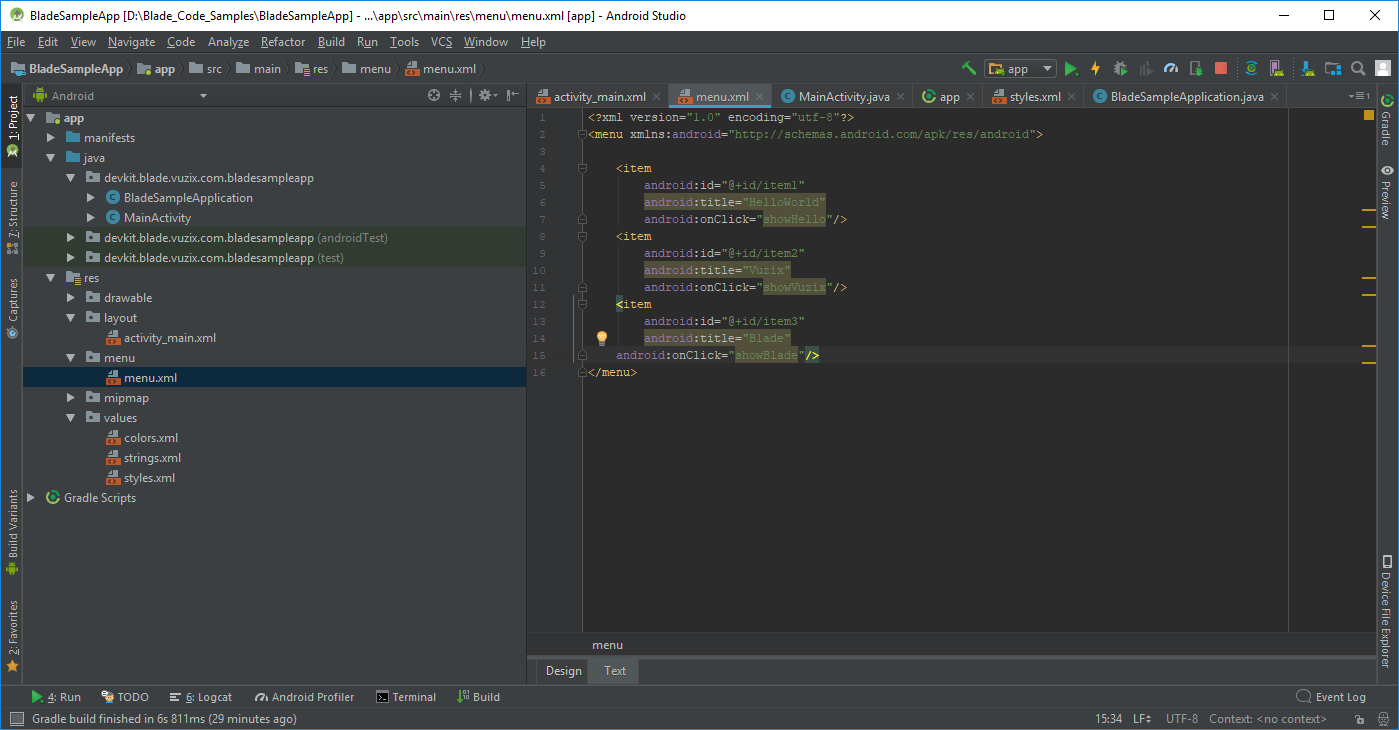Screen dimensions: 1399x730
Task: Attach debugger to Android process icon
Action: tap(1196, 69)
